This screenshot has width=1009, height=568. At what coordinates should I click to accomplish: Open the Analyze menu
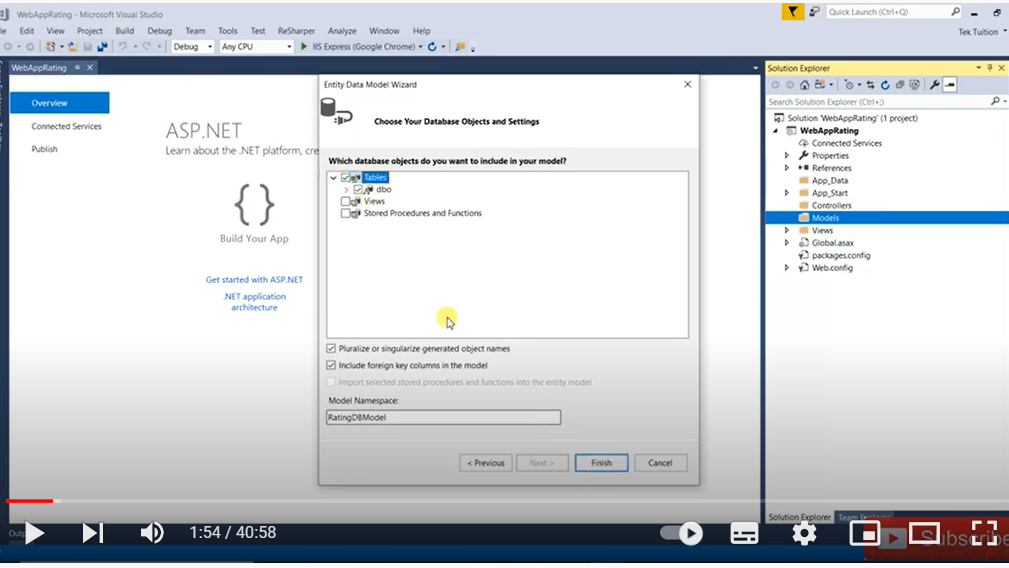[x=342, y=31]
